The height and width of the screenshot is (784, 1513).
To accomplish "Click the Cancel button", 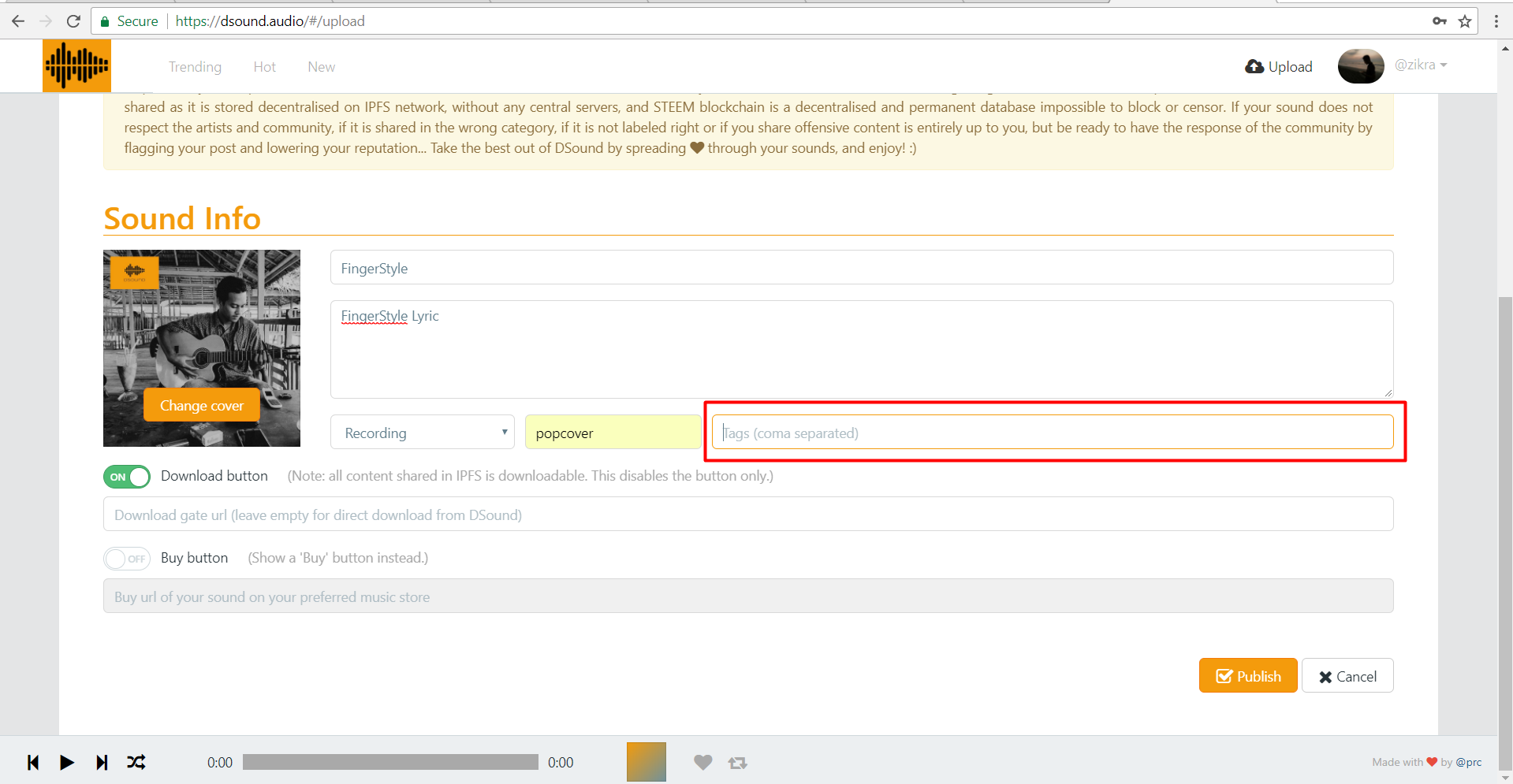I will pos(1347,676).
